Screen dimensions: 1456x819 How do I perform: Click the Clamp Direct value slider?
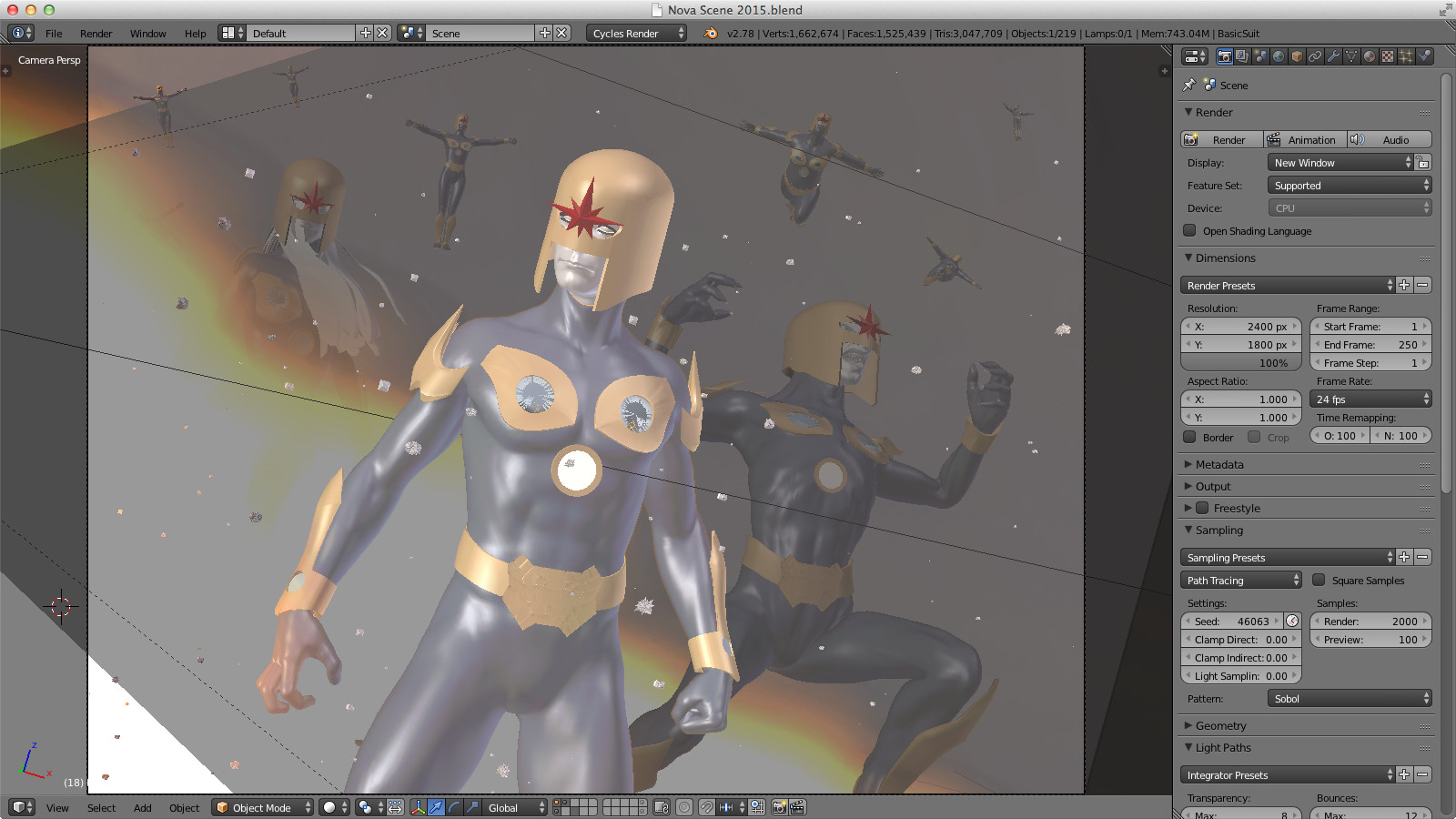pos(1241,639)
